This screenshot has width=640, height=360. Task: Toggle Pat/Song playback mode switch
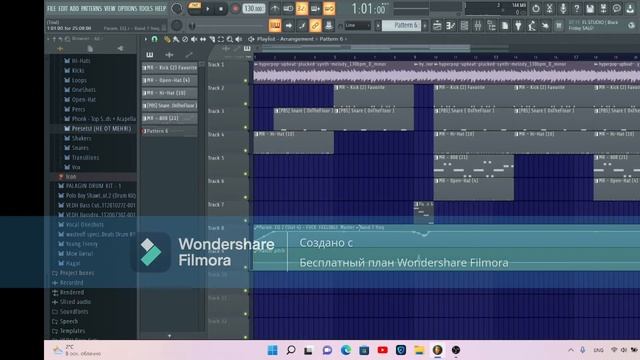pyautogui.click(x=195, y=8)
